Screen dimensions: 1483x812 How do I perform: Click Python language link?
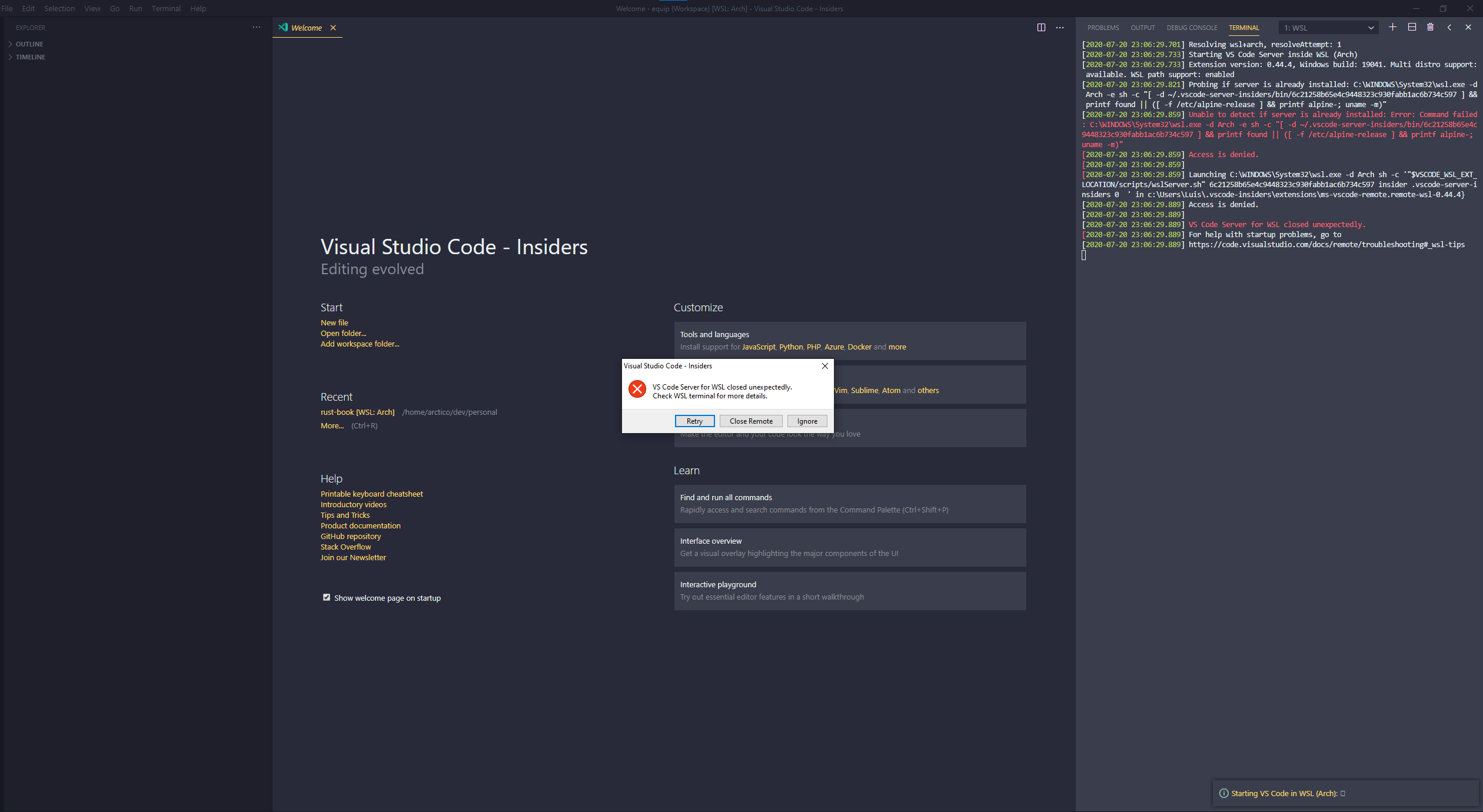[791, 347]
